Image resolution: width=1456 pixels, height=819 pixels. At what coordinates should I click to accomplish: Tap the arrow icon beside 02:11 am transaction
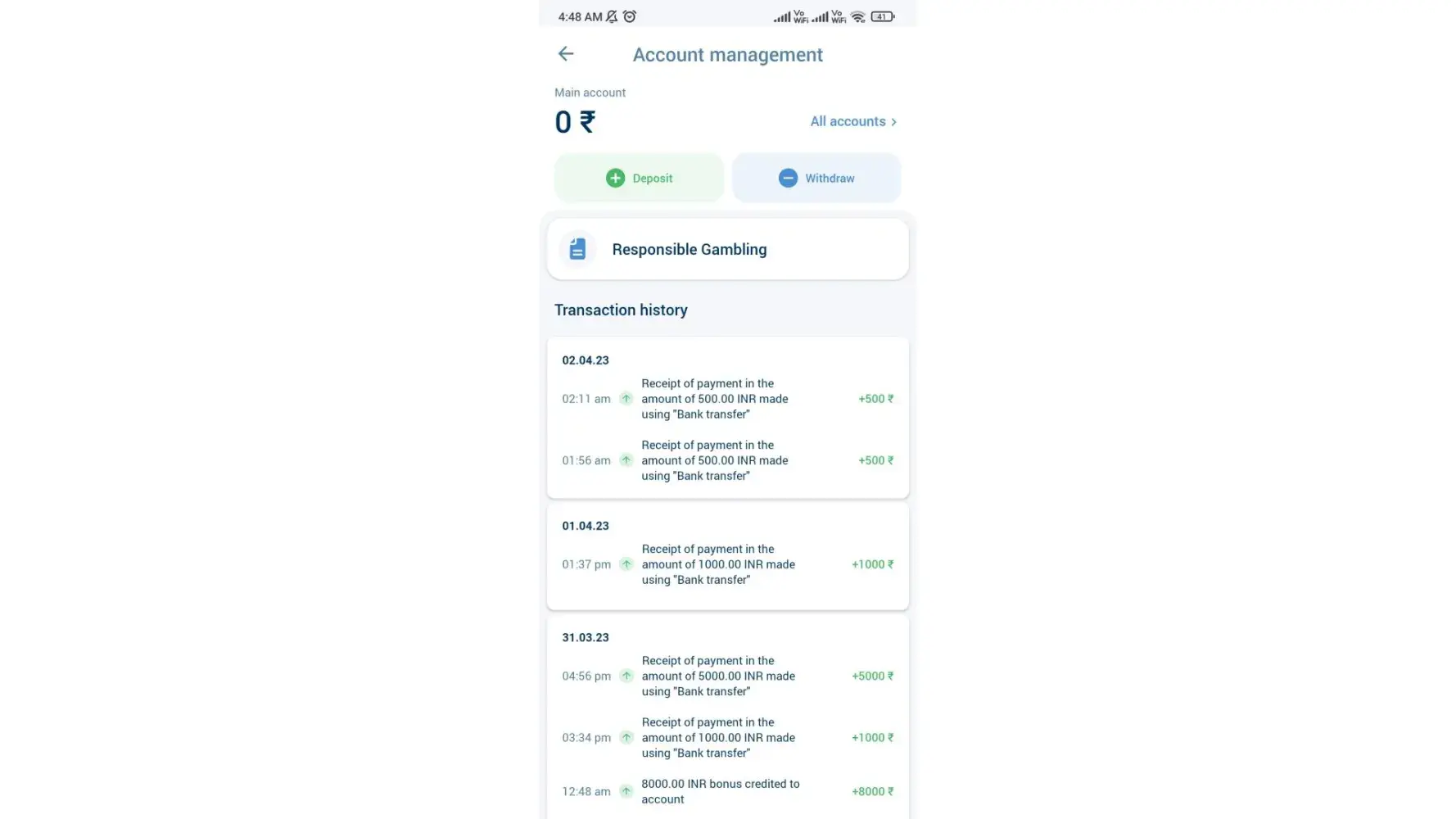[x=626, y=399]
